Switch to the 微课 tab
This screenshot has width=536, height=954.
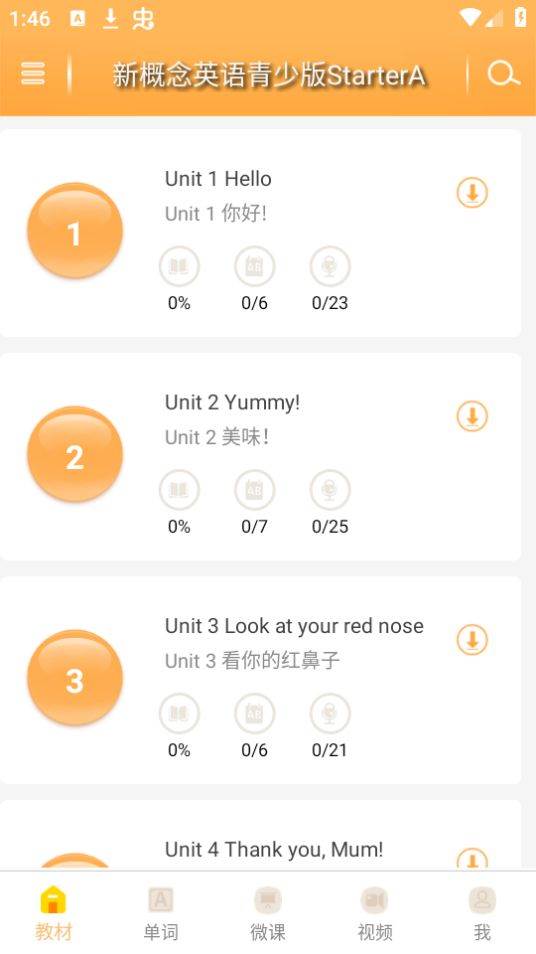pos(268,914)
